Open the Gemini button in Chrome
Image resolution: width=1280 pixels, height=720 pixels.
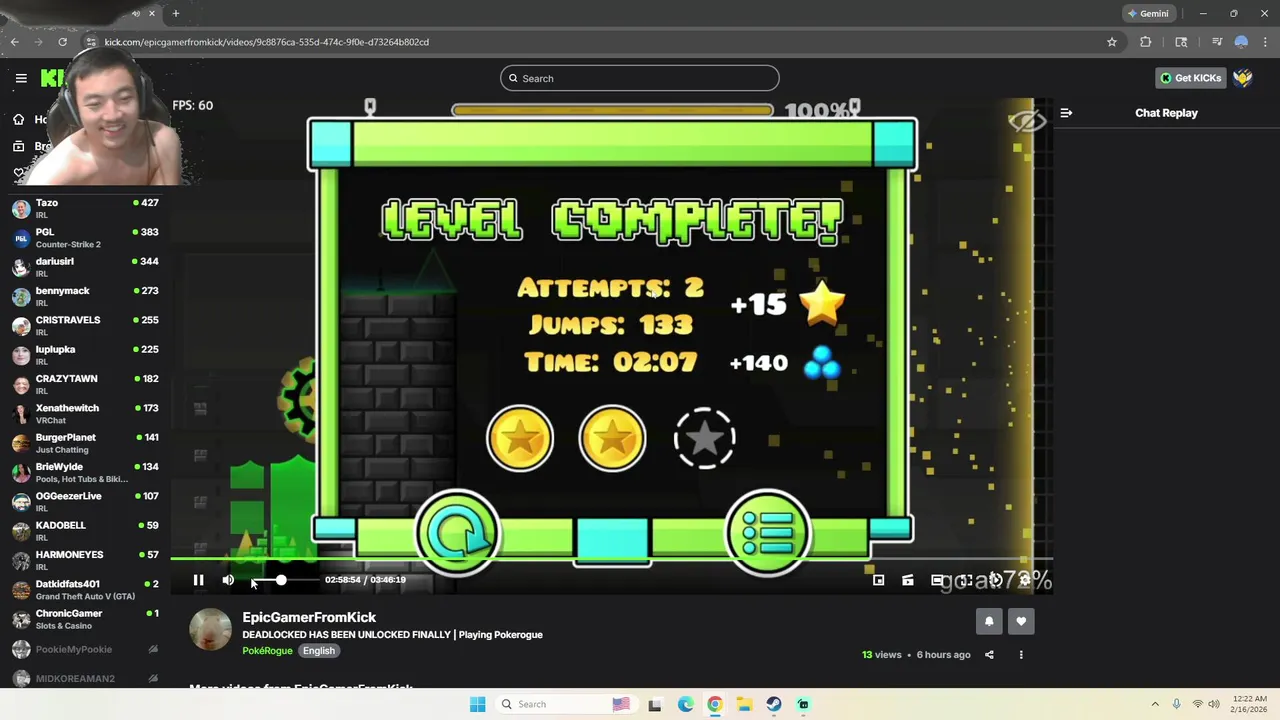(1148, 14)
